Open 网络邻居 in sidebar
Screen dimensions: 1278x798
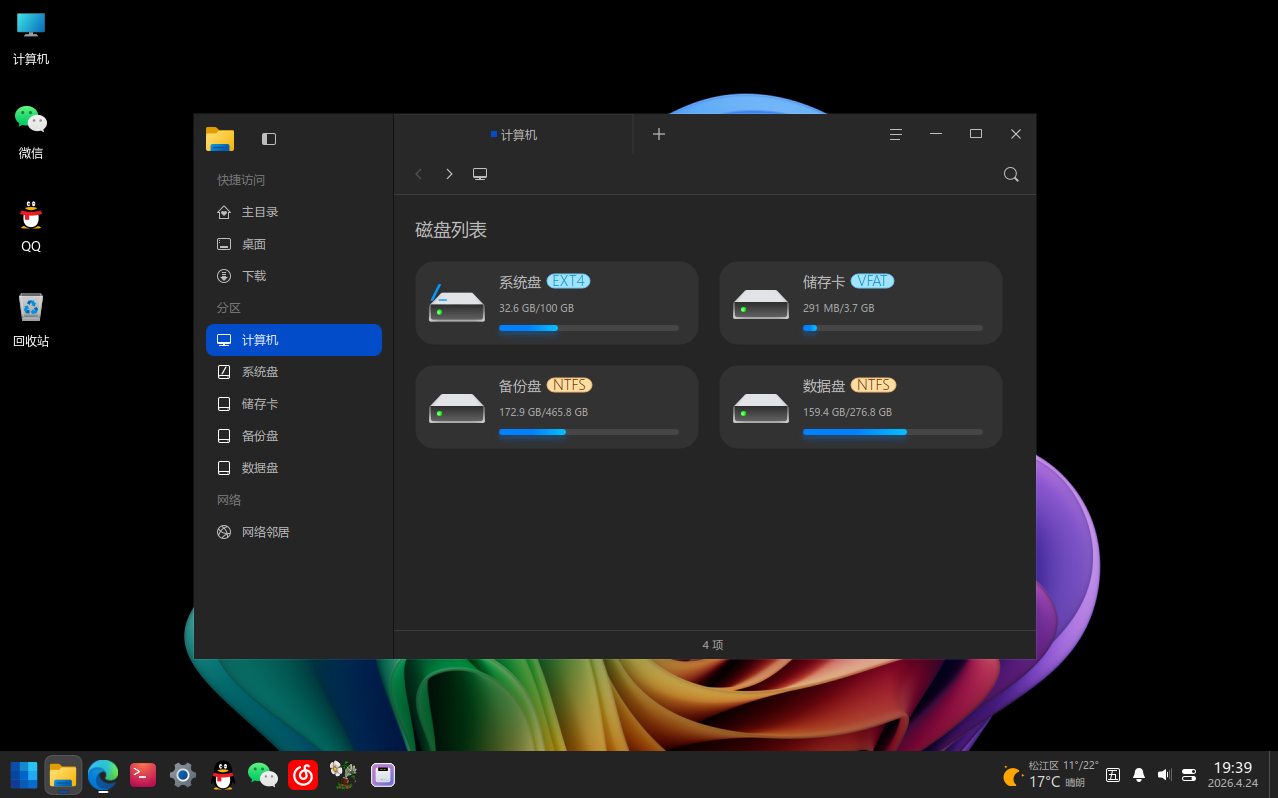point(294,532)
